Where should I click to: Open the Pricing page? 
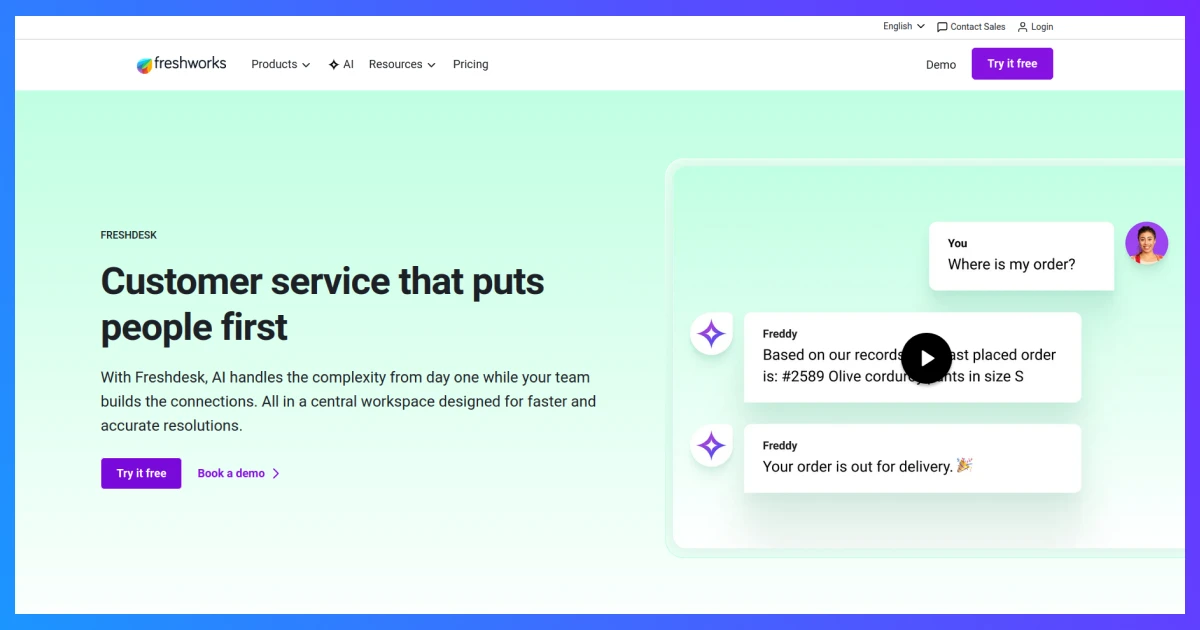470,64
